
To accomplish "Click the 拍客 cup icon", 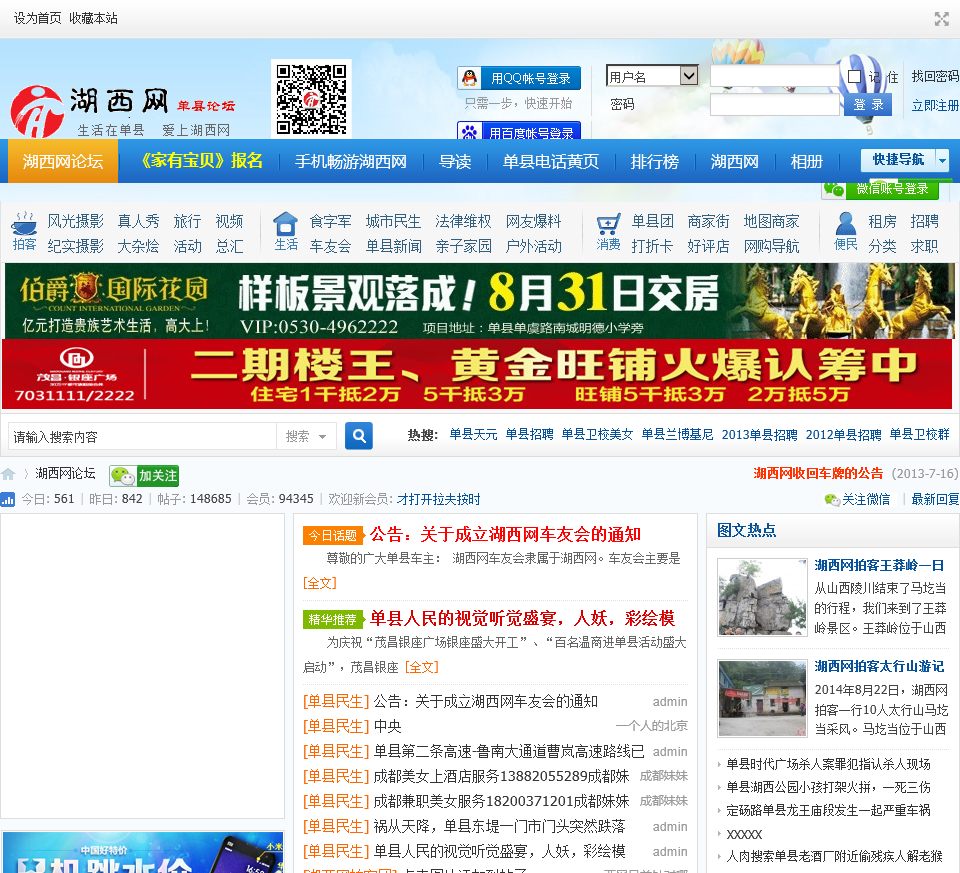I will tap(24, 223).
